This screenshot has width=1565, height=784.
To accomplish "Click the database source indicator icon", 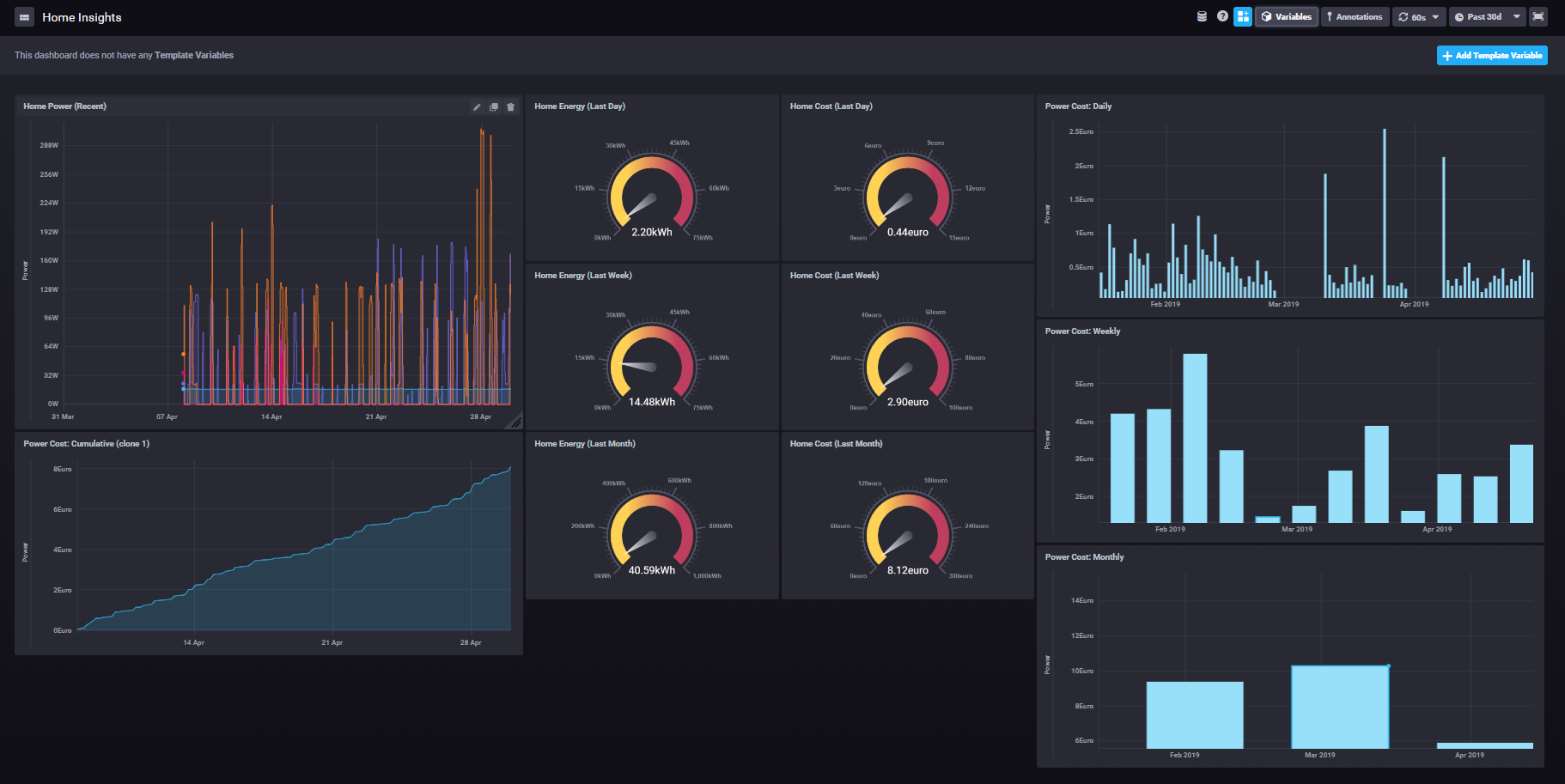I will [1202, 16].
